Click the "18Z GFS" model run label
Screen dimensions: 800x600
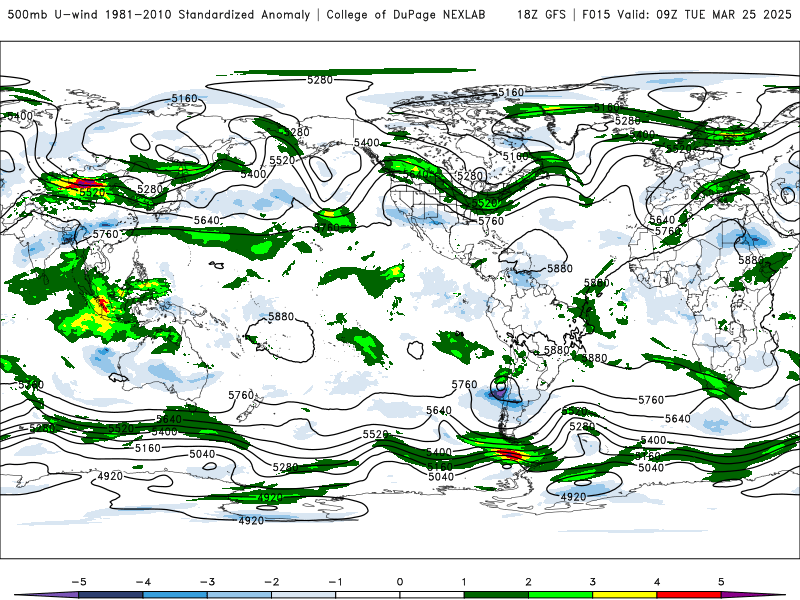(541, 15)
